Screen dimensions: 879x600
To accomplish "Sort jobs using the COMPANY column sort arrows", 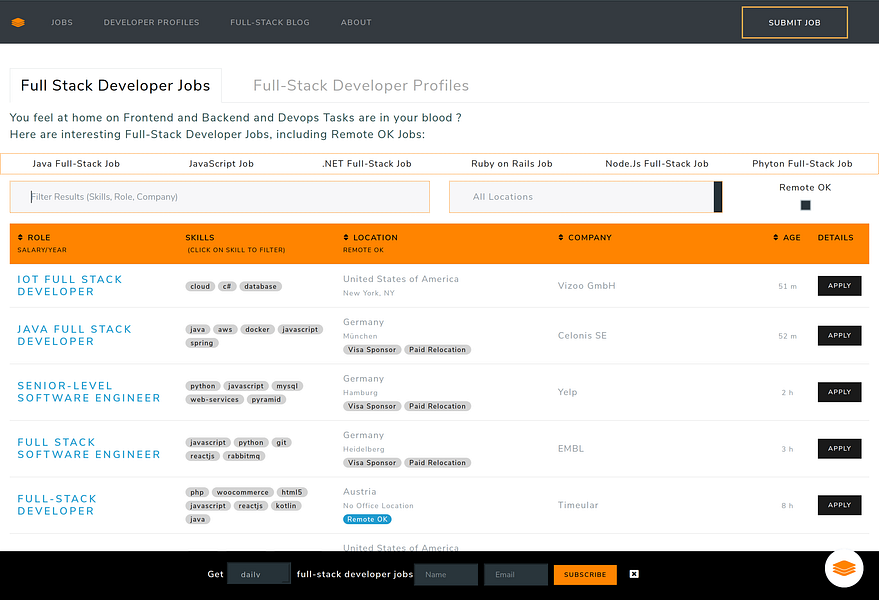I will (562, 237).
